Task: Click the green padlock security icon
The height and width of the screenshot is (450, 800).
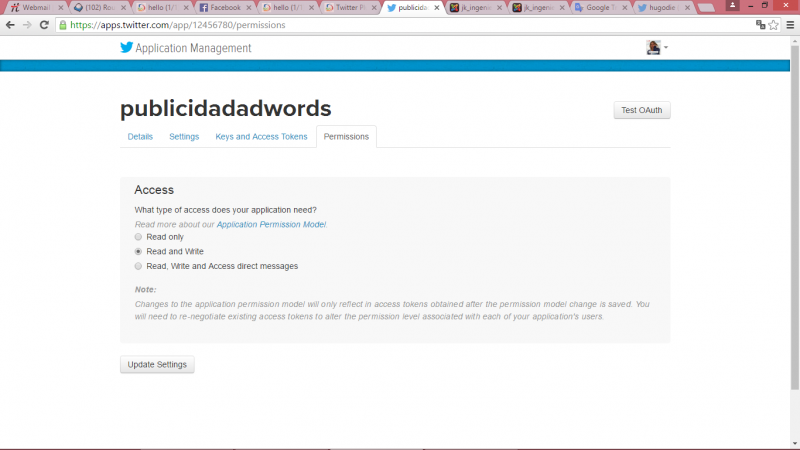Action: coord(63,25)
